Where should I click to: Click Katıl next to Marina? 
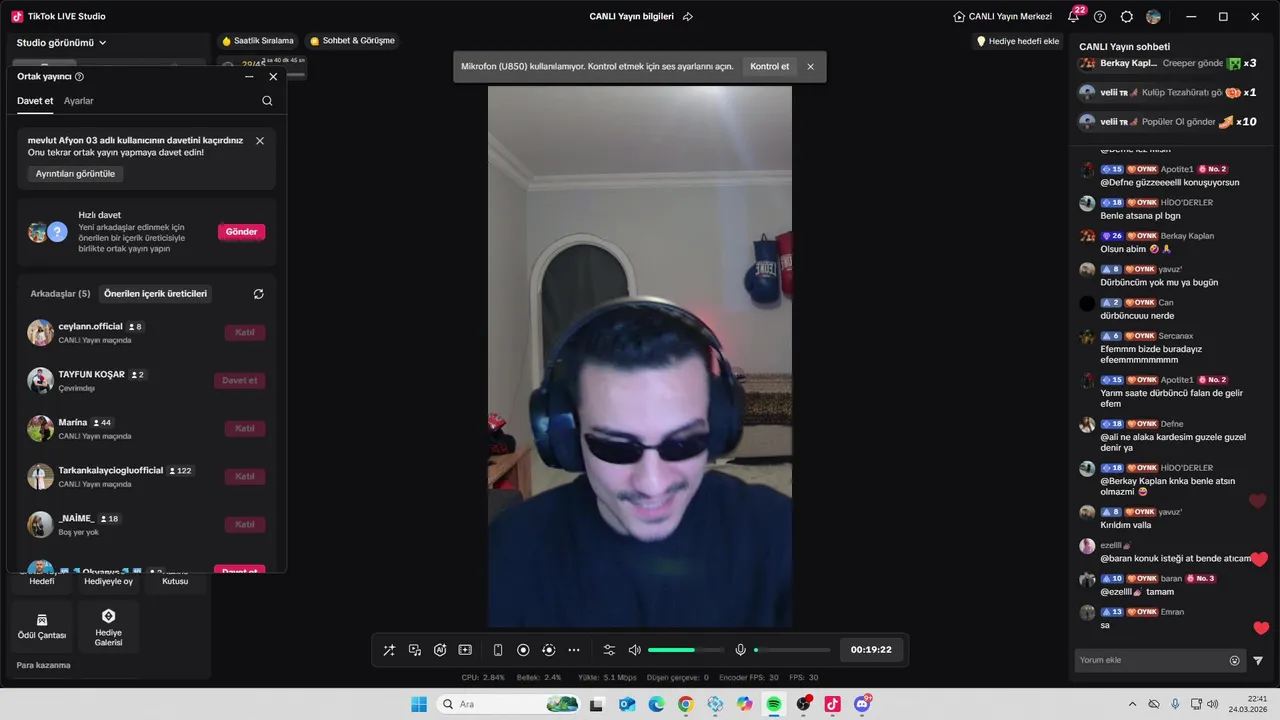(245, 428)
